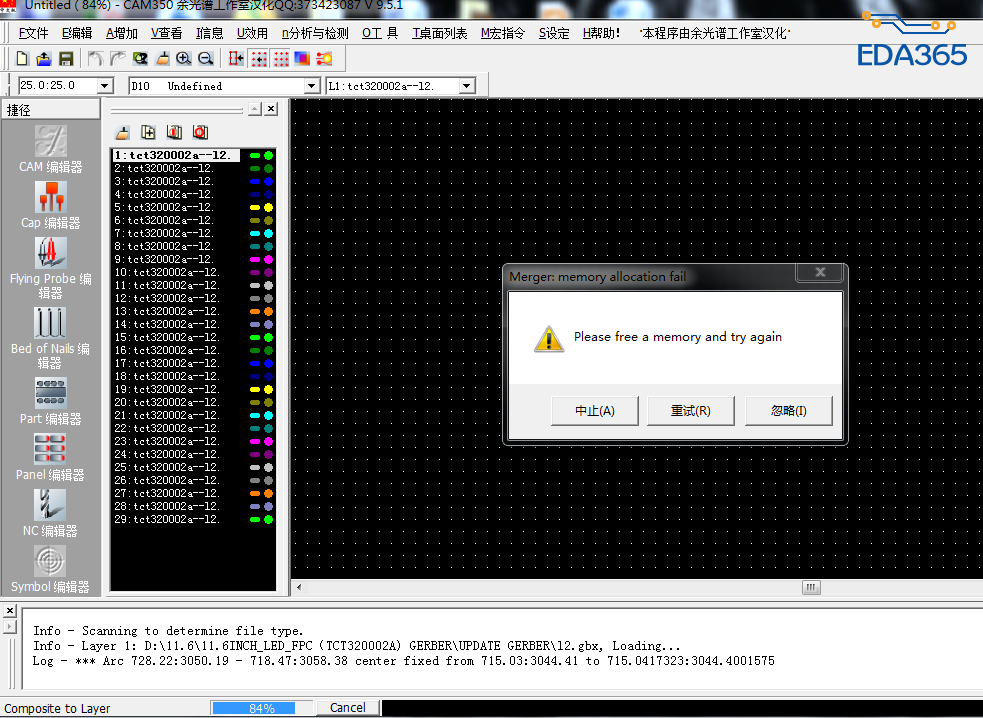Open the T桌面列表 menu
Screen dimensions: 983x718
[x=439, y=33]
